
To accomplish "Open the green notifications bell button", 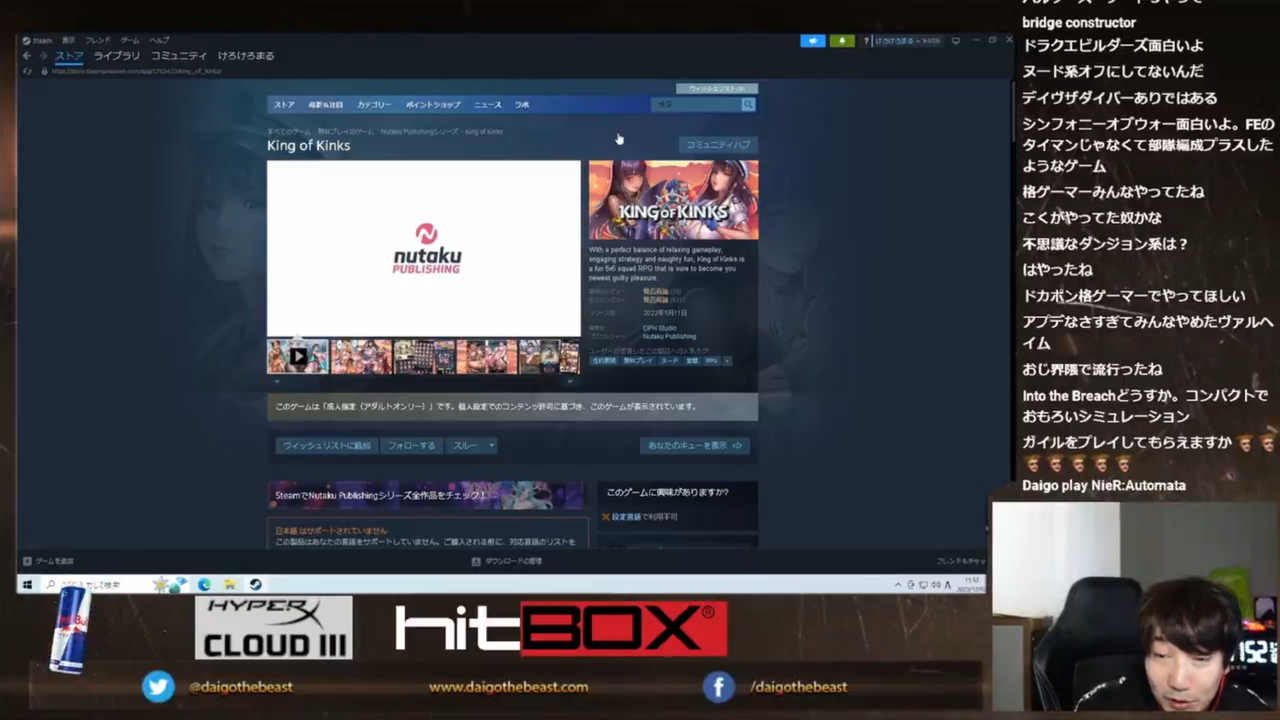I will pyautogui.click(x=842, y=41).
